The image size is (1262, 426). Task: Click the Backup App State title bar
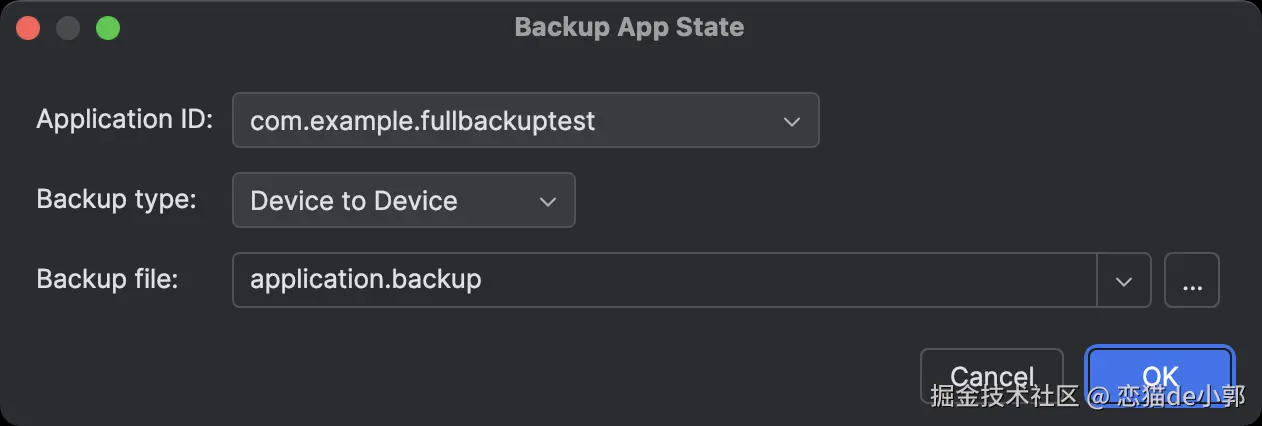coord(629,27)
